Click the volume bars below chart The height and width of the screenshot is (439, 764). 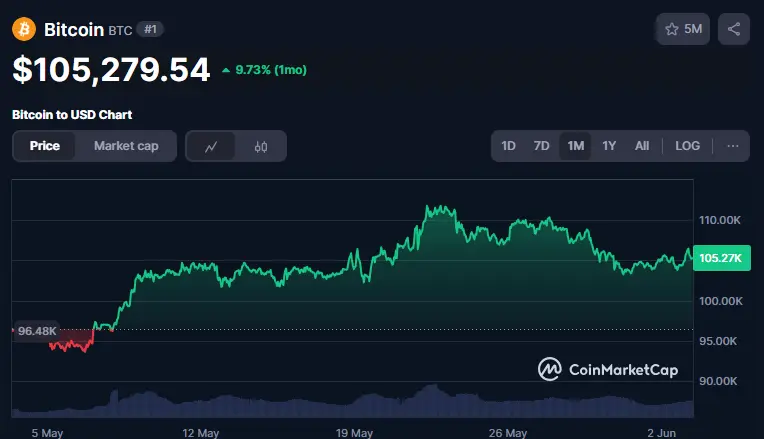[x=352, y=403]
